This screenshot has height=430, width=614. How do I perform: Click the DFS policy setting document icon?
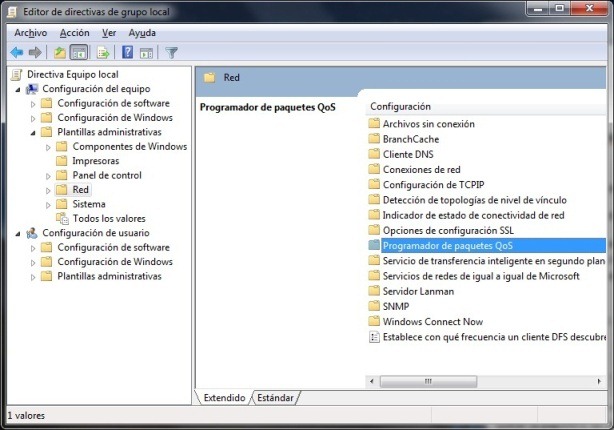374,337
